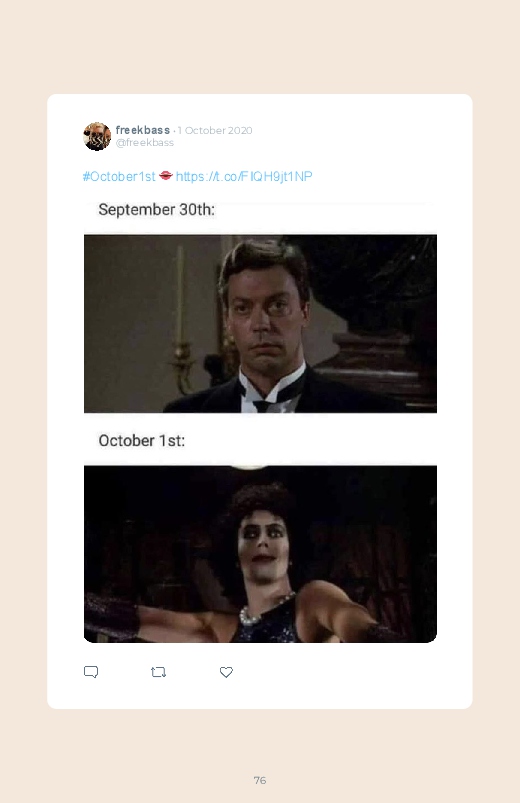Click the freekbass display name

(x=142, y=130)
